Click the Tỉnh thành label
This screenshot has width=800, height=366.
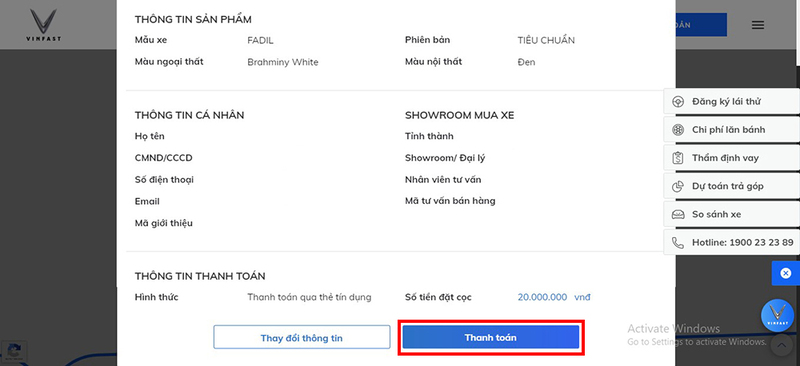[x=429, y=136]
